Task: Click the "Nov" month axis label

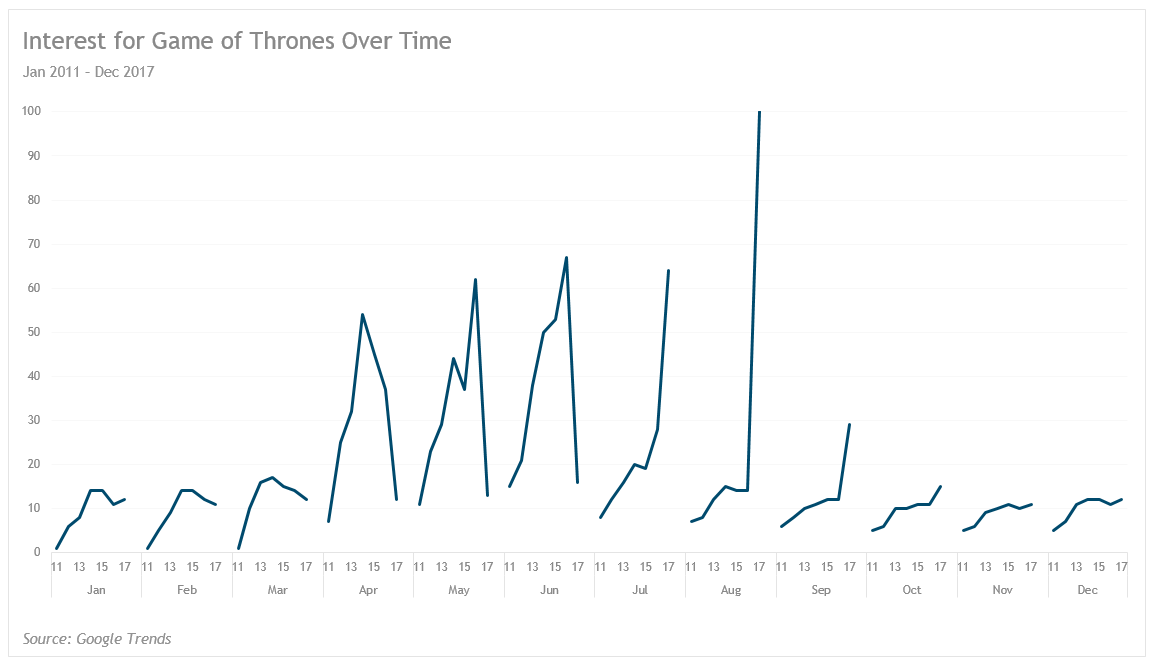Action: [x=1003, y=590]
